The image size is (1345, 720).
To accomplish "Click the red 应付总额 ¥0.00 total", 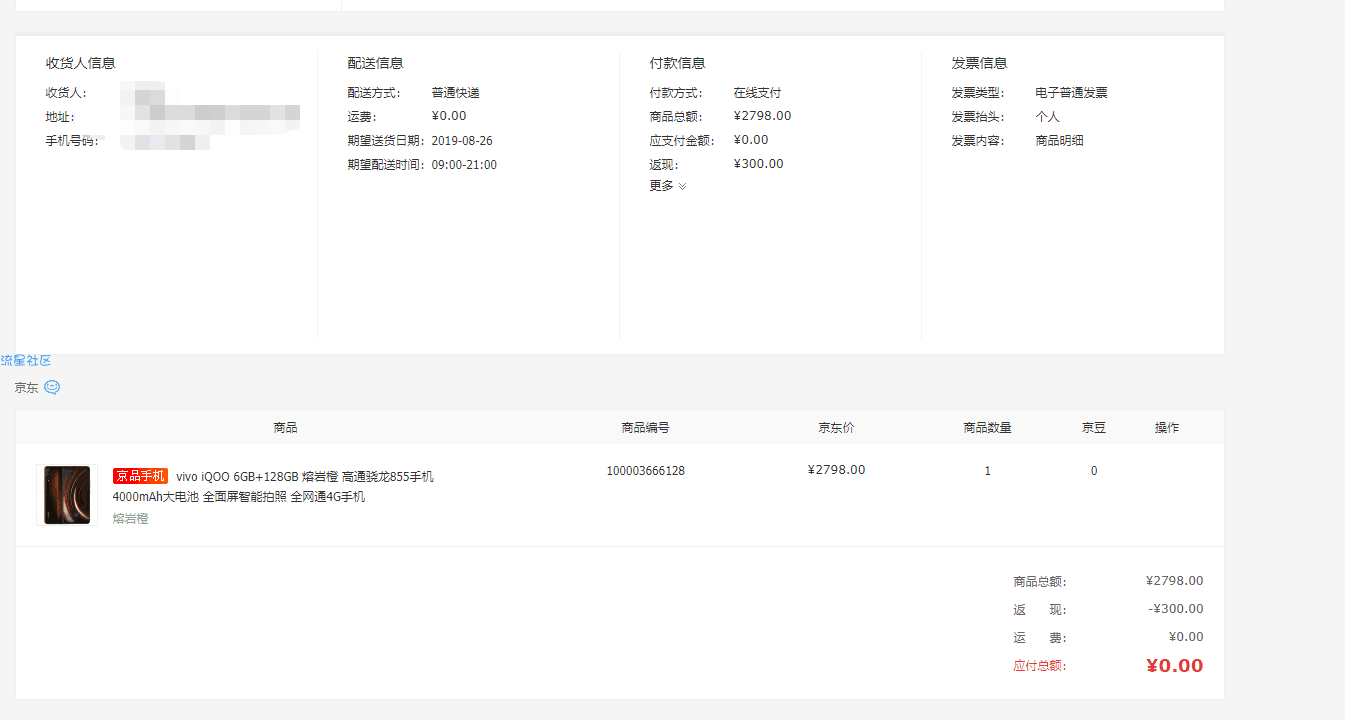I will coord(1174,666).
